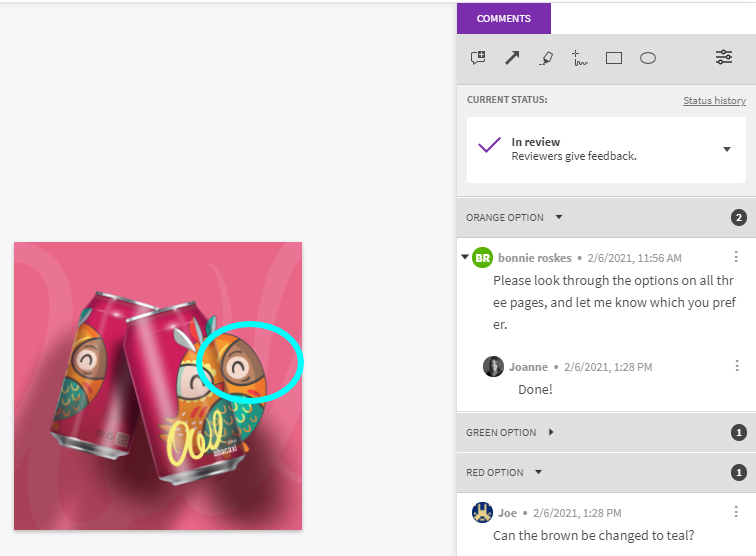Select the arrow annotation tool

pyautogui.click(x=512, y=58)
